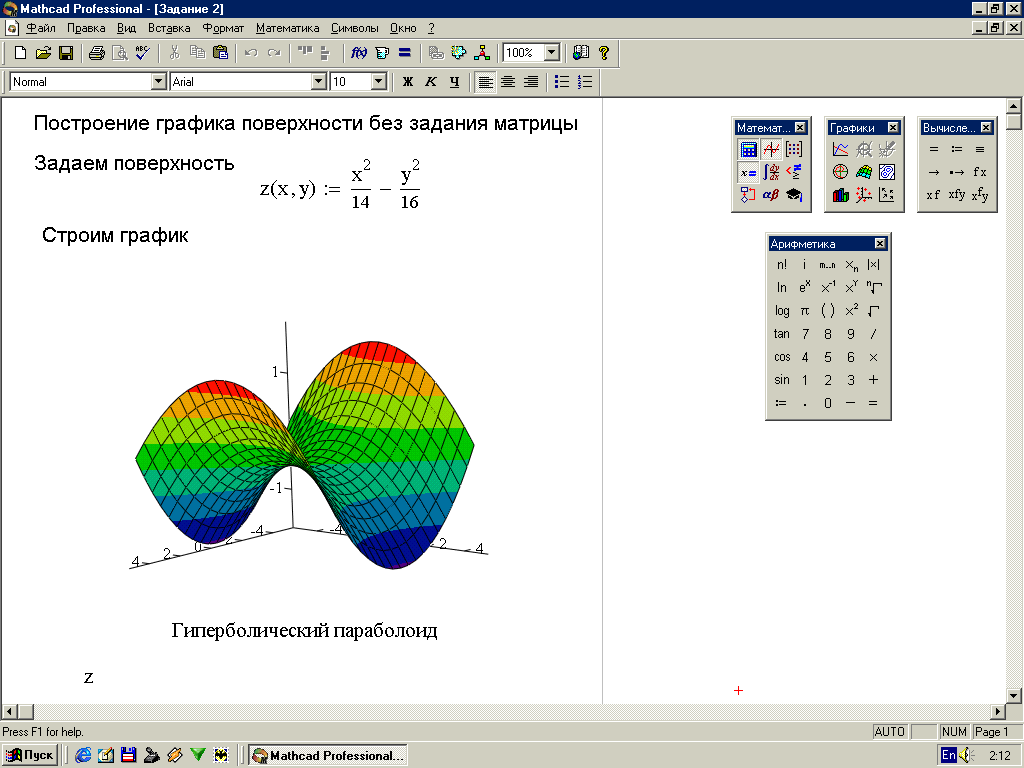Insert a unit using the measuring cup icon
The height and width of the screenshot is (768, 1024).
[382, 53]
